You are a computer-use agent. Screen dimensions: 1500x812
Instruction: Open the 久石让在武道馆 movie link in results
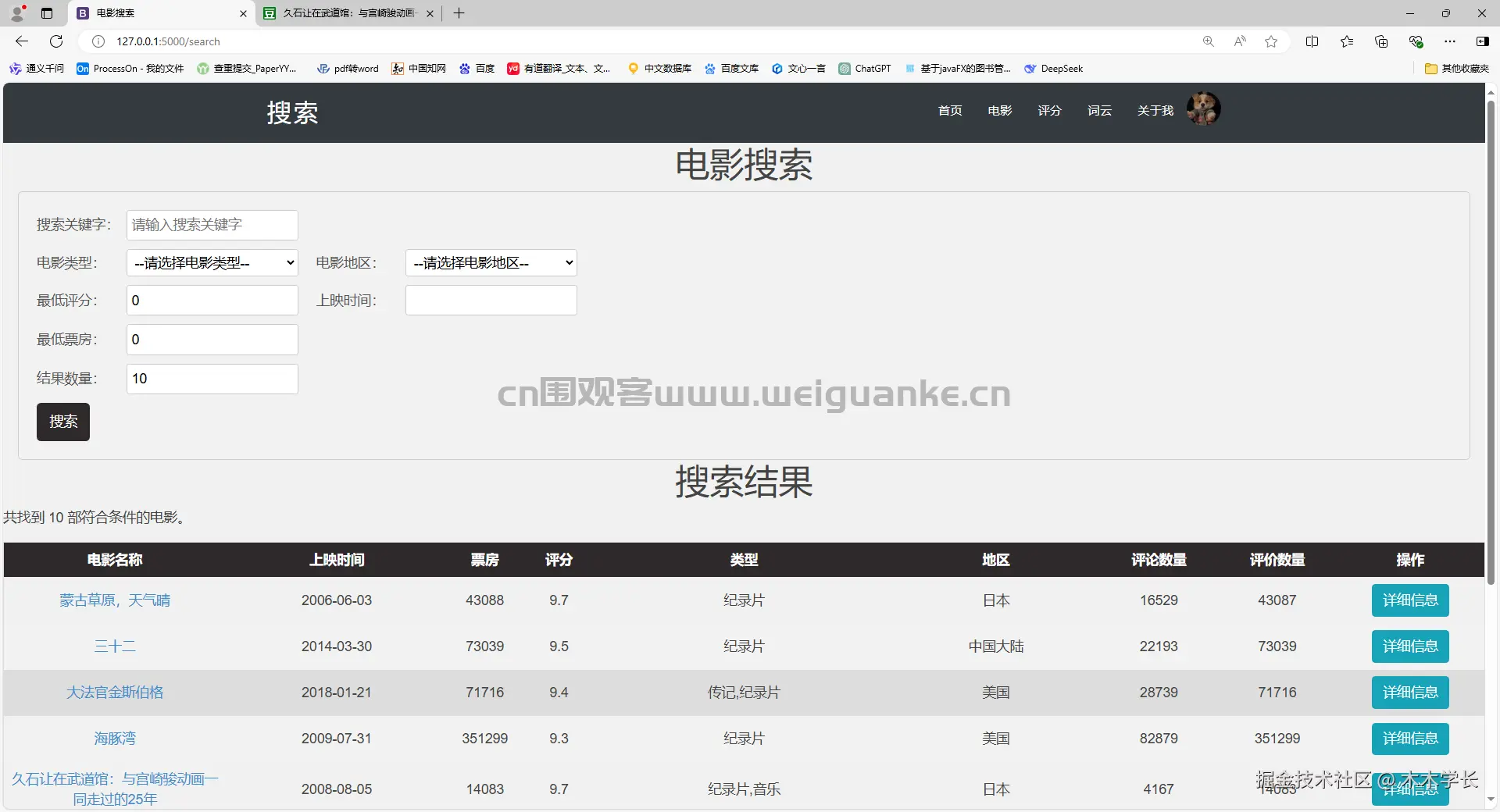coord(115,789)
